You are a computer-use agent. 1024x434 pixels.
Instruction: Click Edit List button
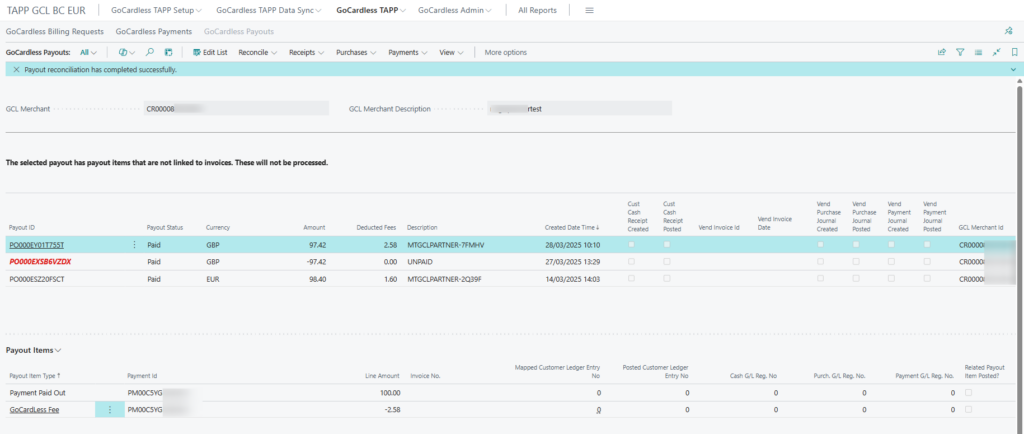[x=210, y=52]
